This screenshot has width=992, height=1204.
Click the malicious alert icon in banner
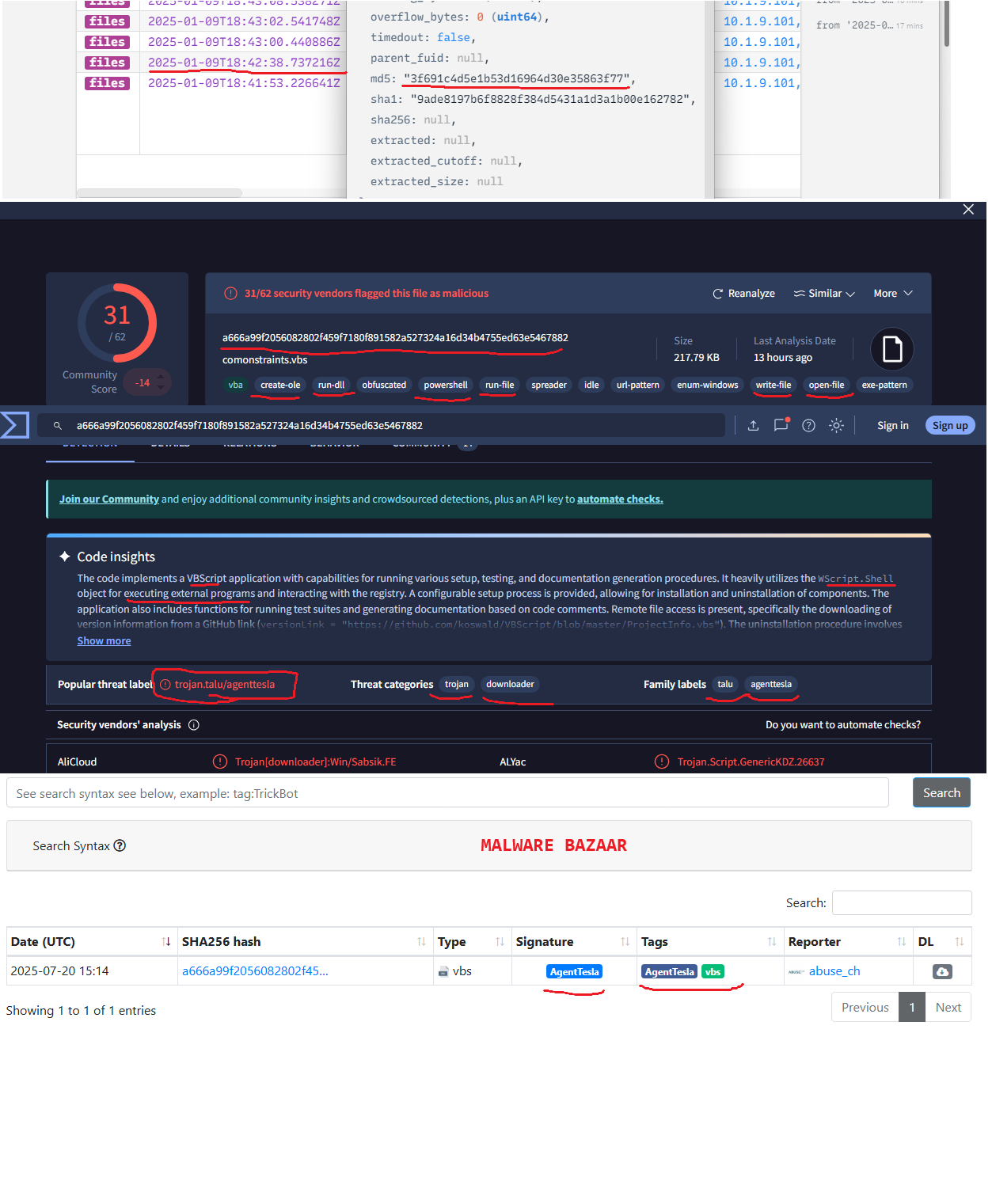coord(230,294)
